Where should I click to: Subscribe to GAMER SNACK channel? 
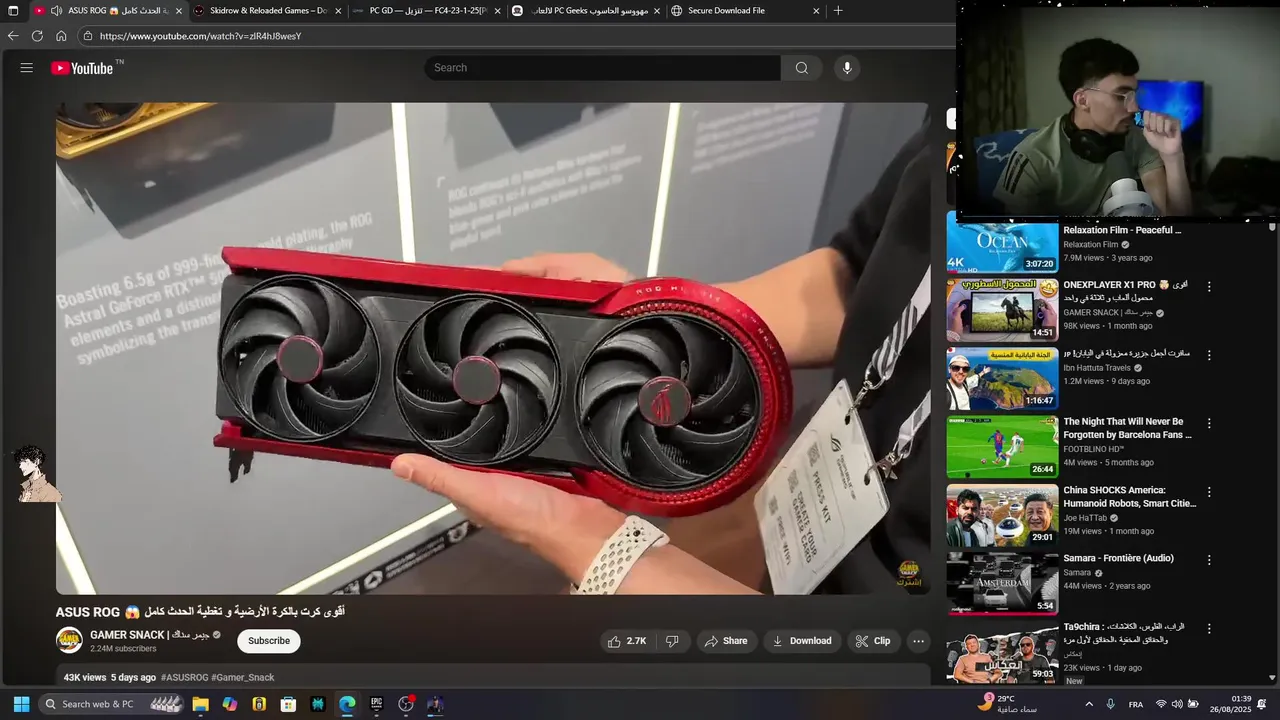click(x=269, y=641)
